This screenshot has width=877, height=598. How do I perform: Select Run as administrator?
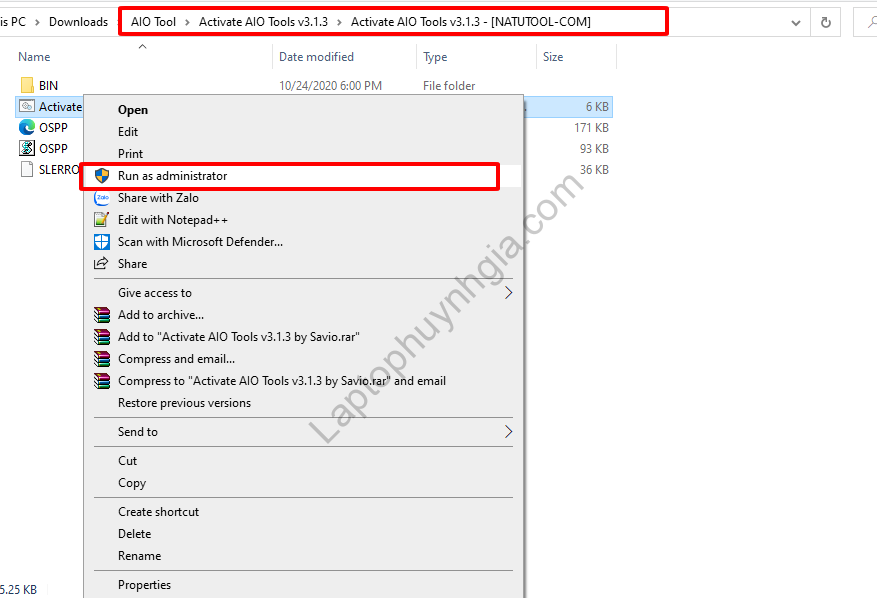coord(172,176)
